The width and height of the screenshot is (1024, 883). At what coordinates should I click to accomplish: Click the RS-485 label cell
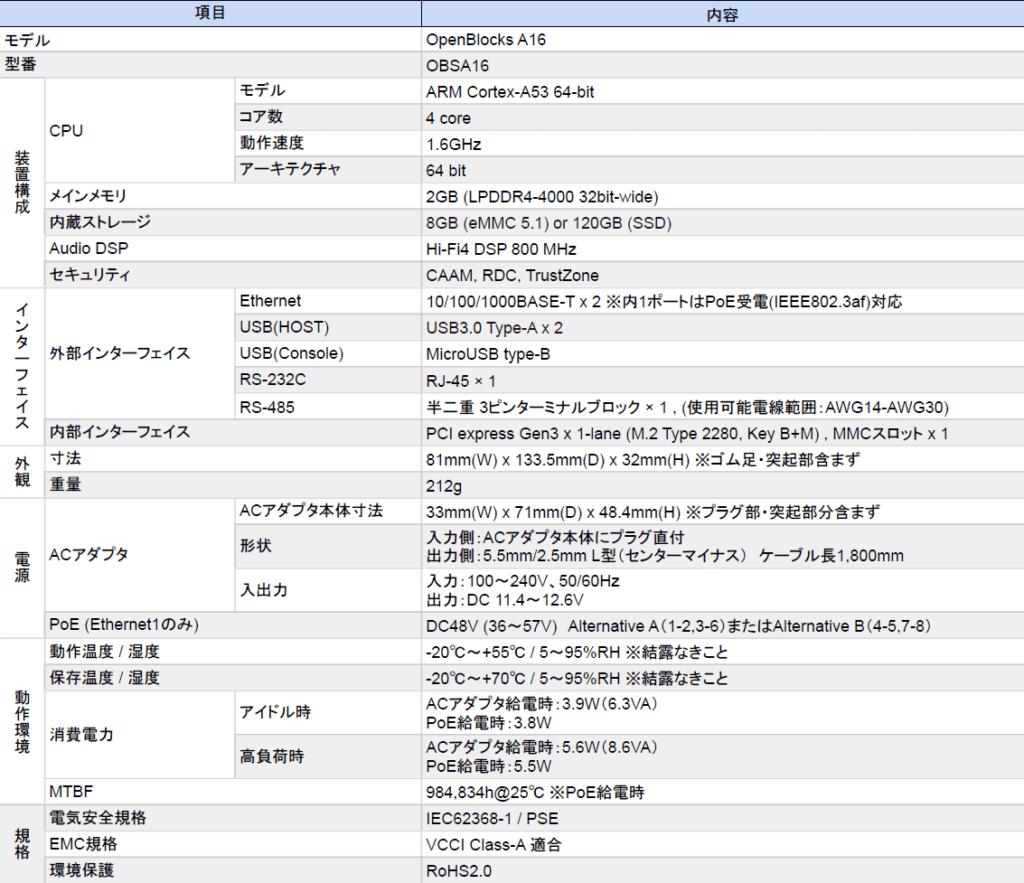point(267,406)
